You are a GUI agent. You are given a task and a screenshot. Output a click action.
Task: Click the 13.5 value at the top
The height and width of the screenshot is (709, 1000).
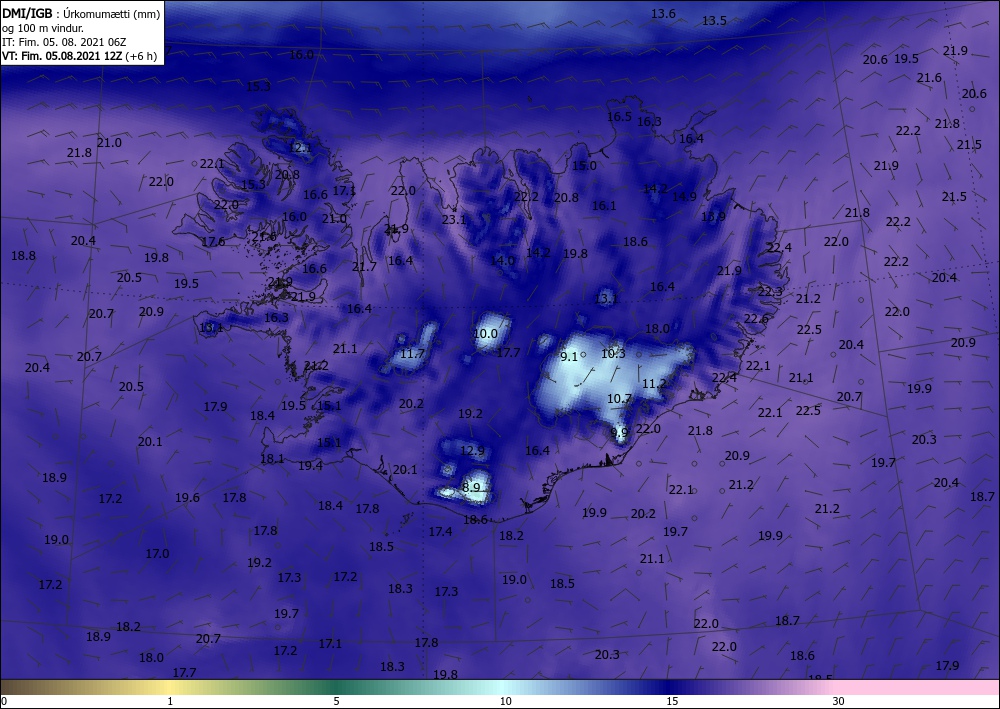(714, 21)
